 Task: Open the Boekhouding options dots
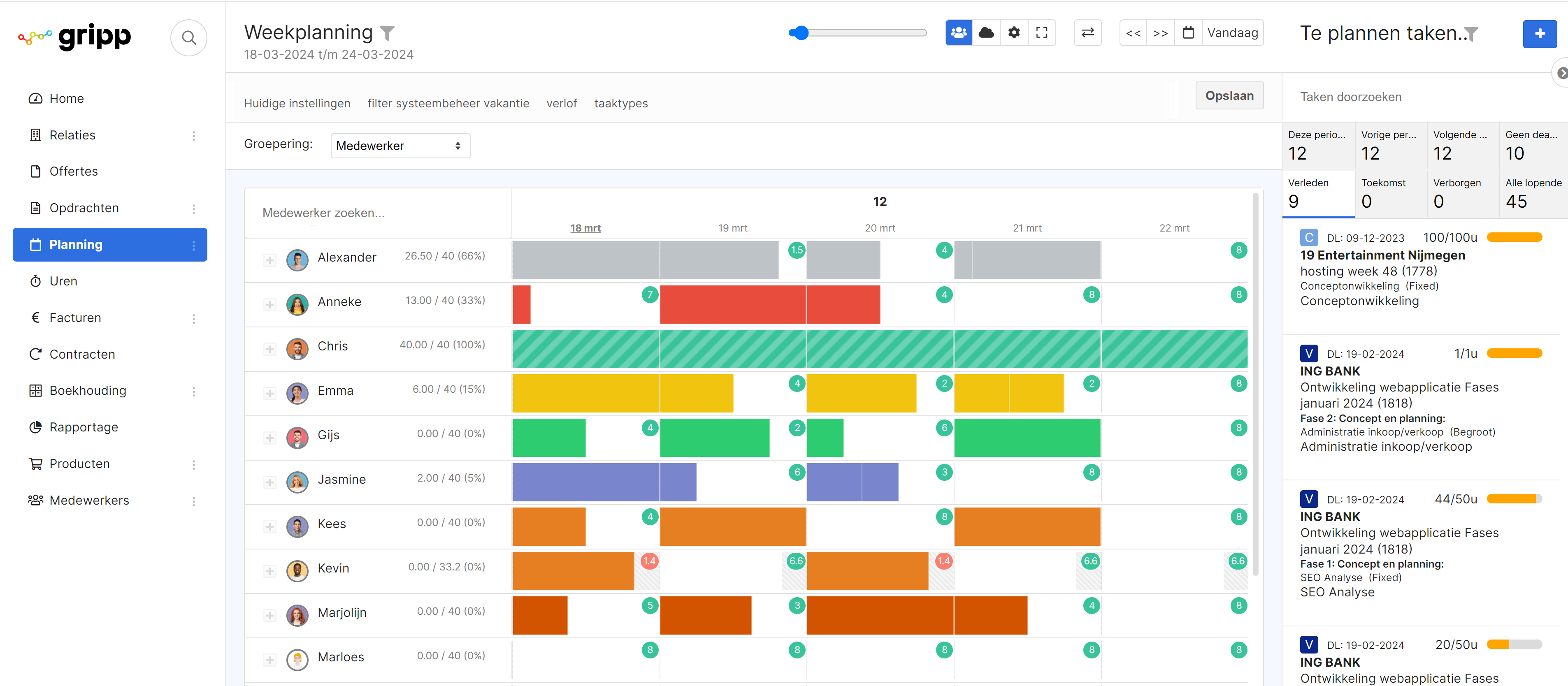click(193, 392)
